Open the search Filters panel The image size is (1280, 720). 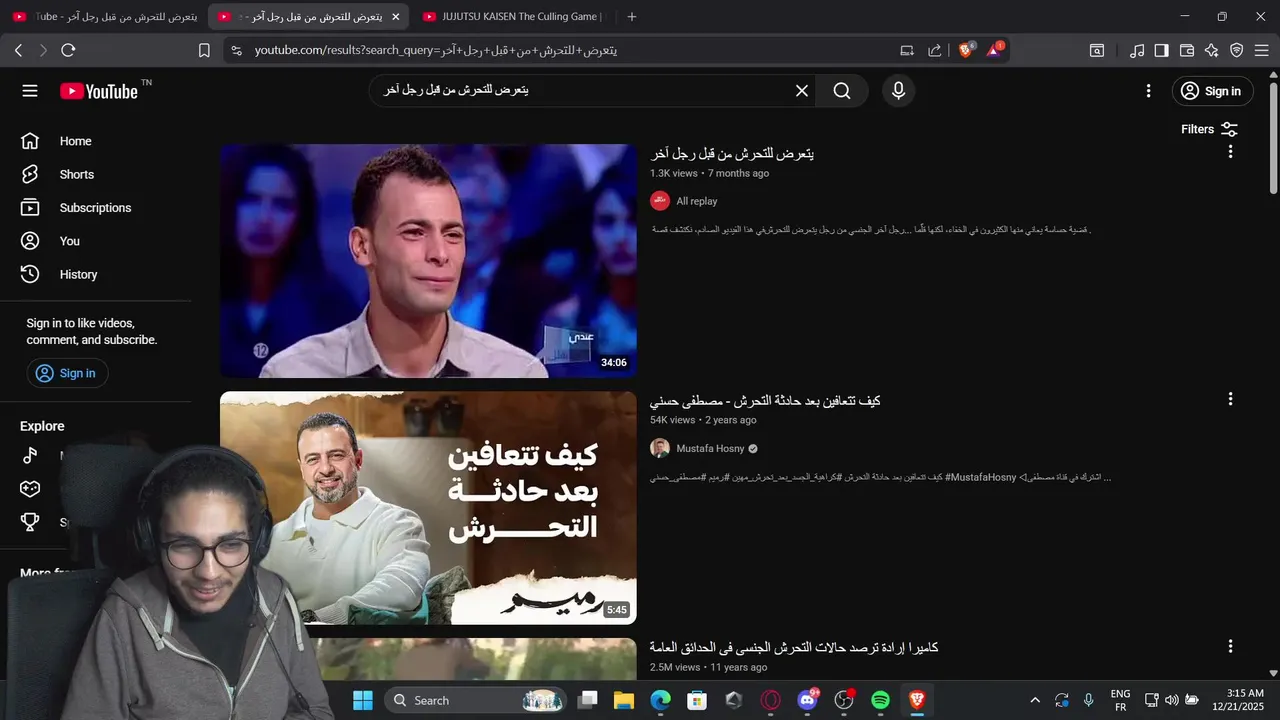pyautogui.click(x=1209, y=129)
